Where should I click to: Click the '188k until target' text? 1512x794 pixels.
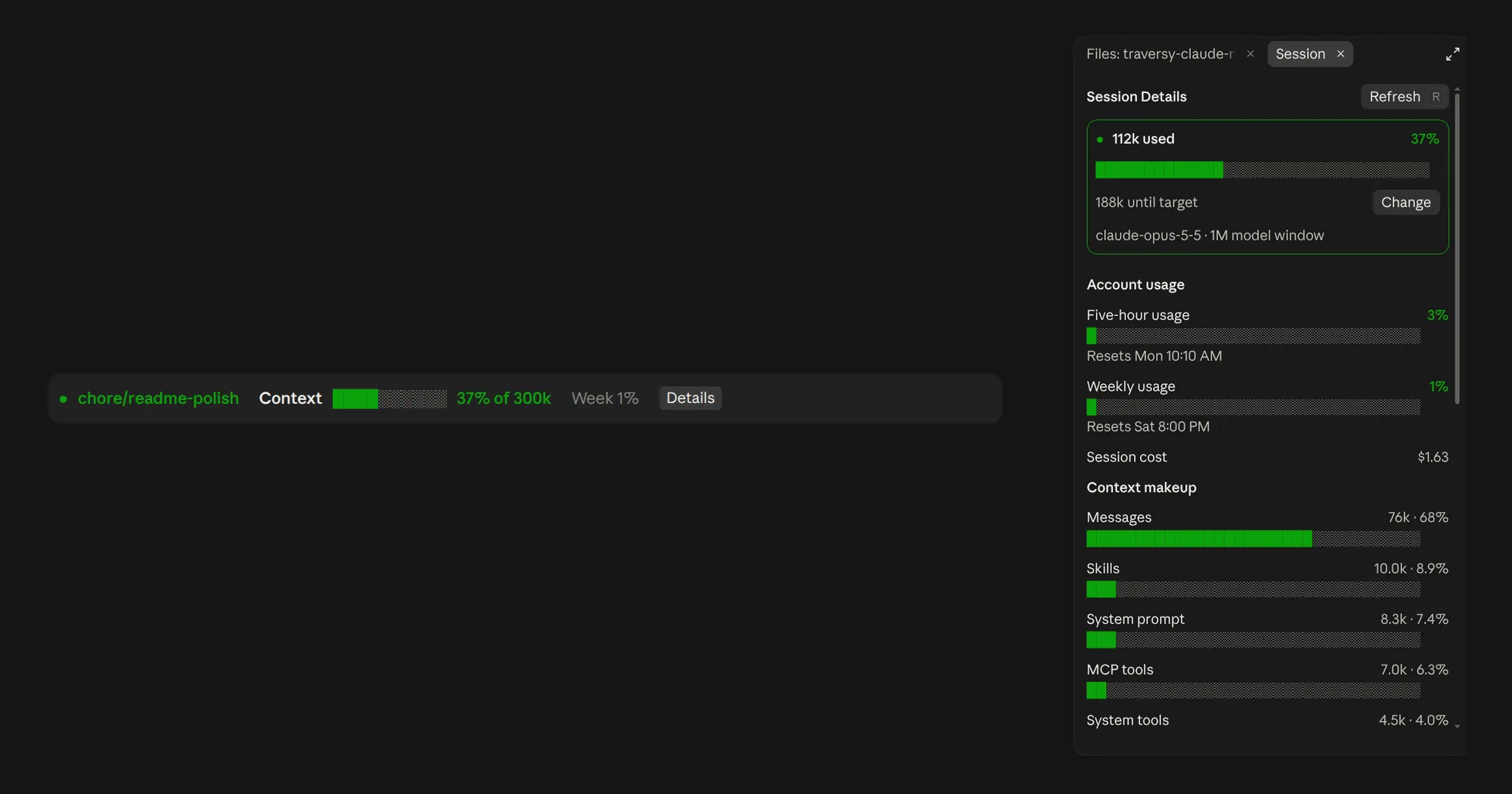[1146, 202]
